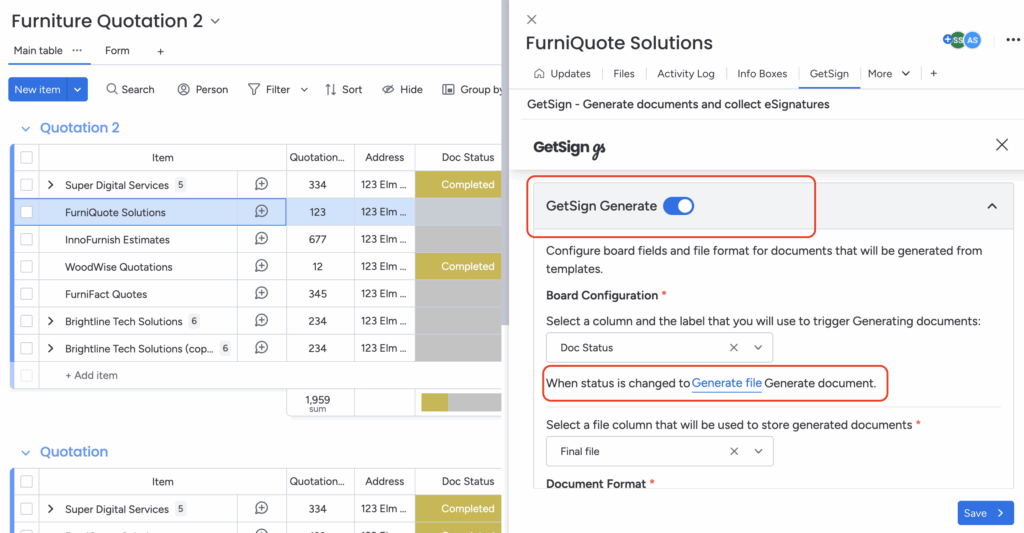Expand subitems of Brightline Tech Solutions
This screenshot has width=1024, height=533.
click(50, 321)
